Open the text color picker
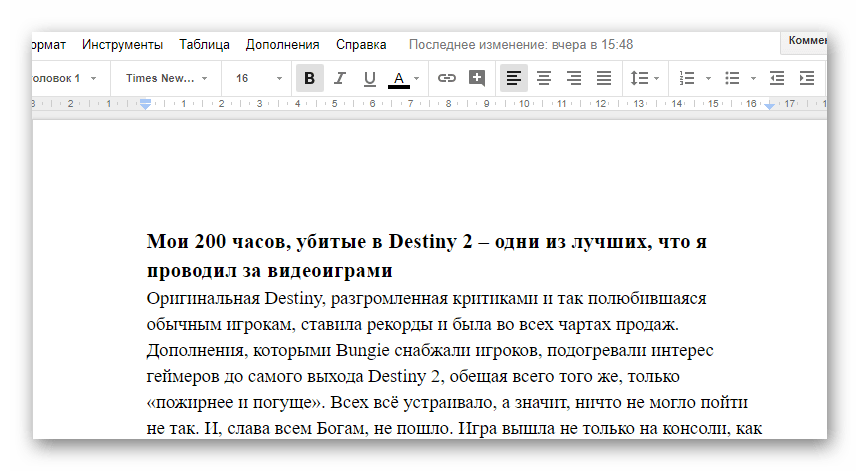Image resolution: width=859 pixels, height=471 pixels. [x=399, y=78]
